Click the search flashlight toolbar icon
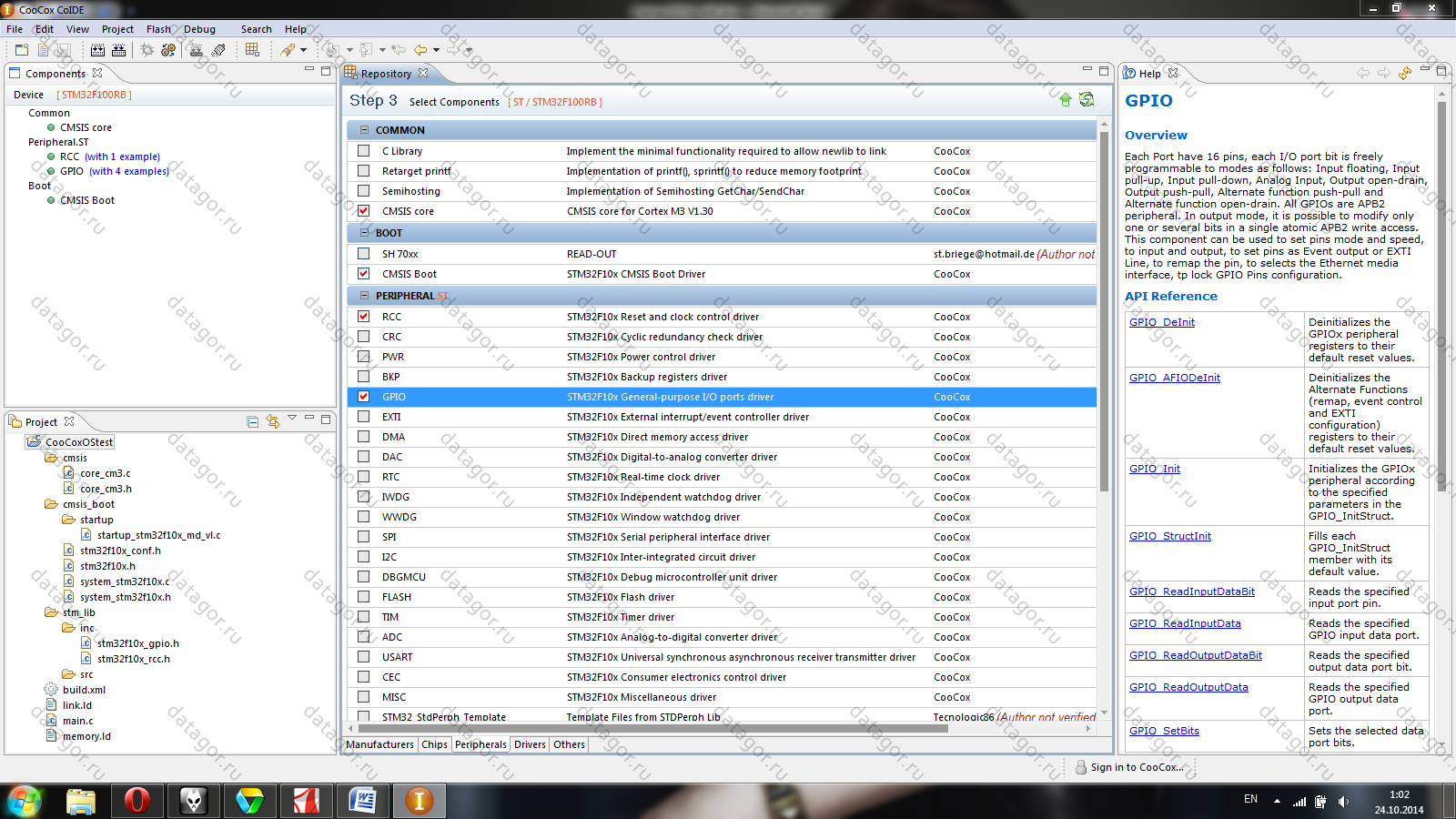 point(288,50)
